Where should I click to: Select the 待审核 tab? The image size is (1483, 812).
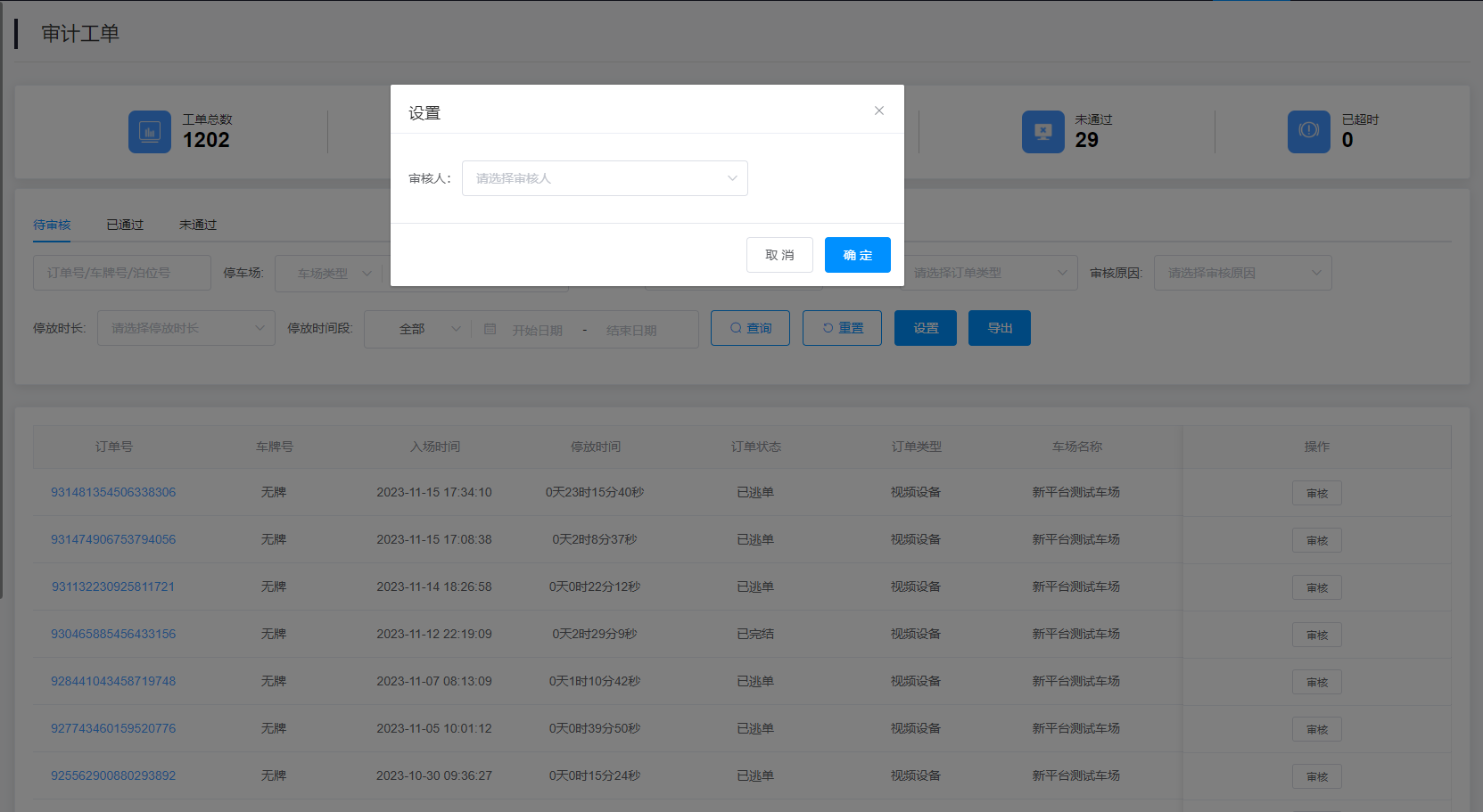[x=52, y=225]
